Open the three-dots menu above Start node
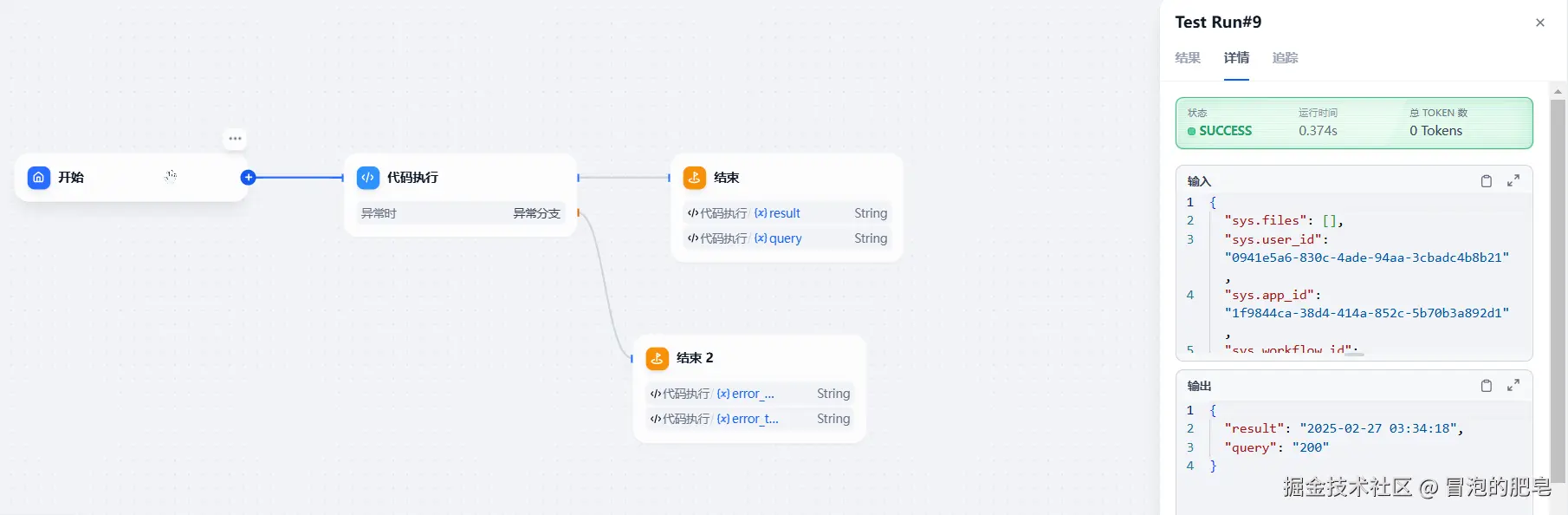This screenshot has width=1568, height=515. 235,139
